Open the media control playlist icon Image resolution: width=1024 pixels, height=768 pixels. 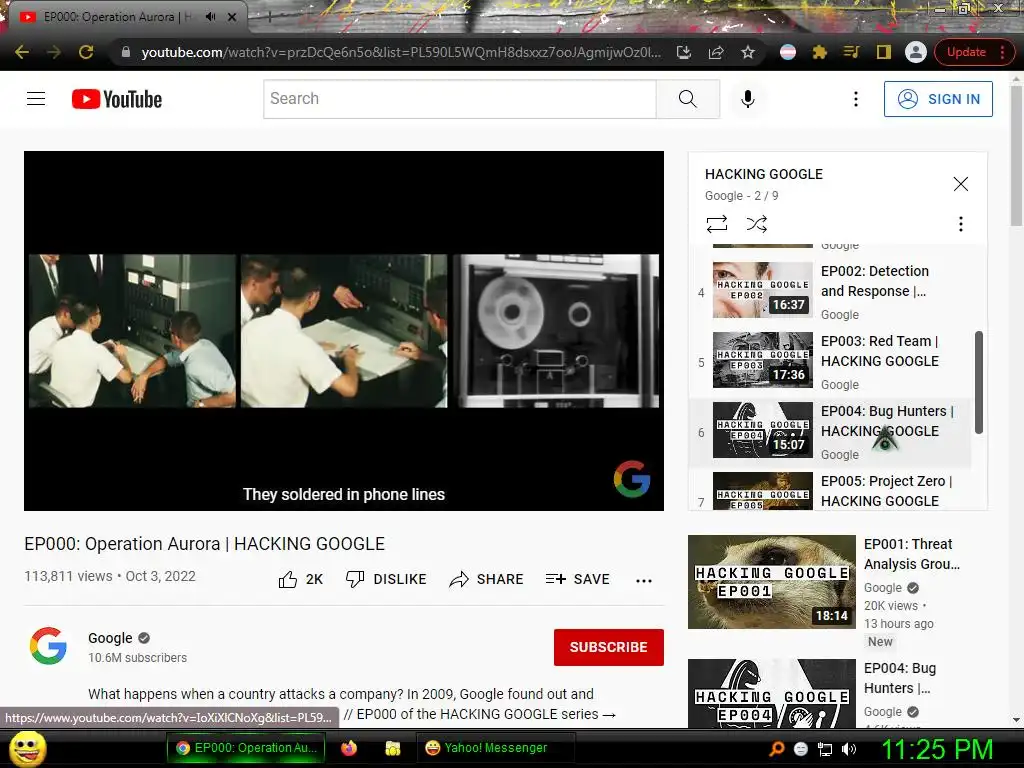[852, 52]
